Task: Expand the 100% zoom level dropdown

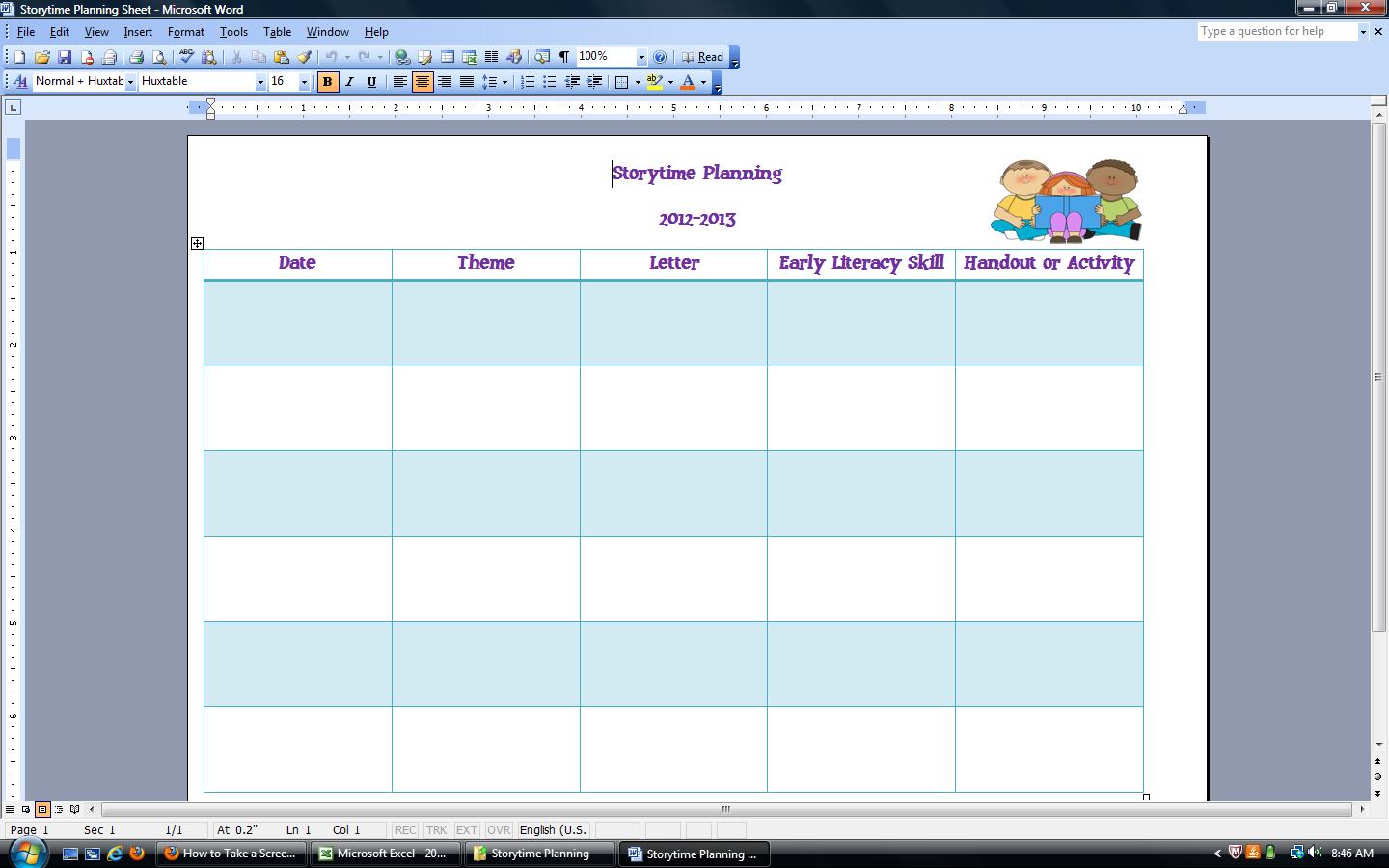Action: point(640,57)
